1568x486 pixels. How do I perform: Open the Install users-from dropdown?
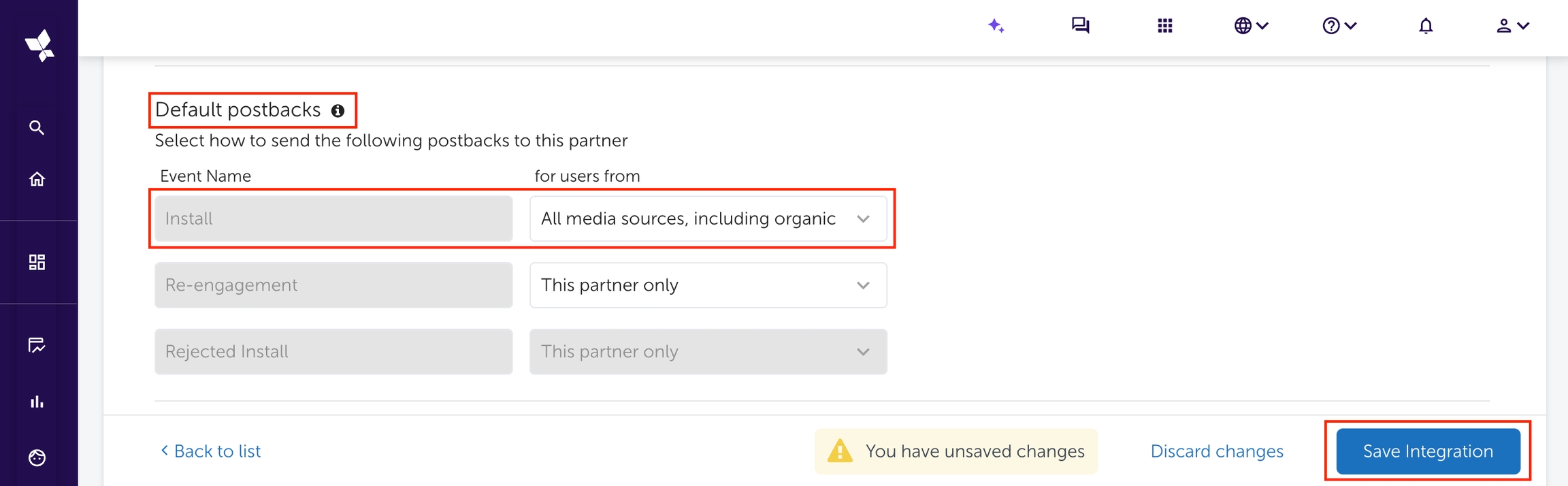click(x=708, y=218)
